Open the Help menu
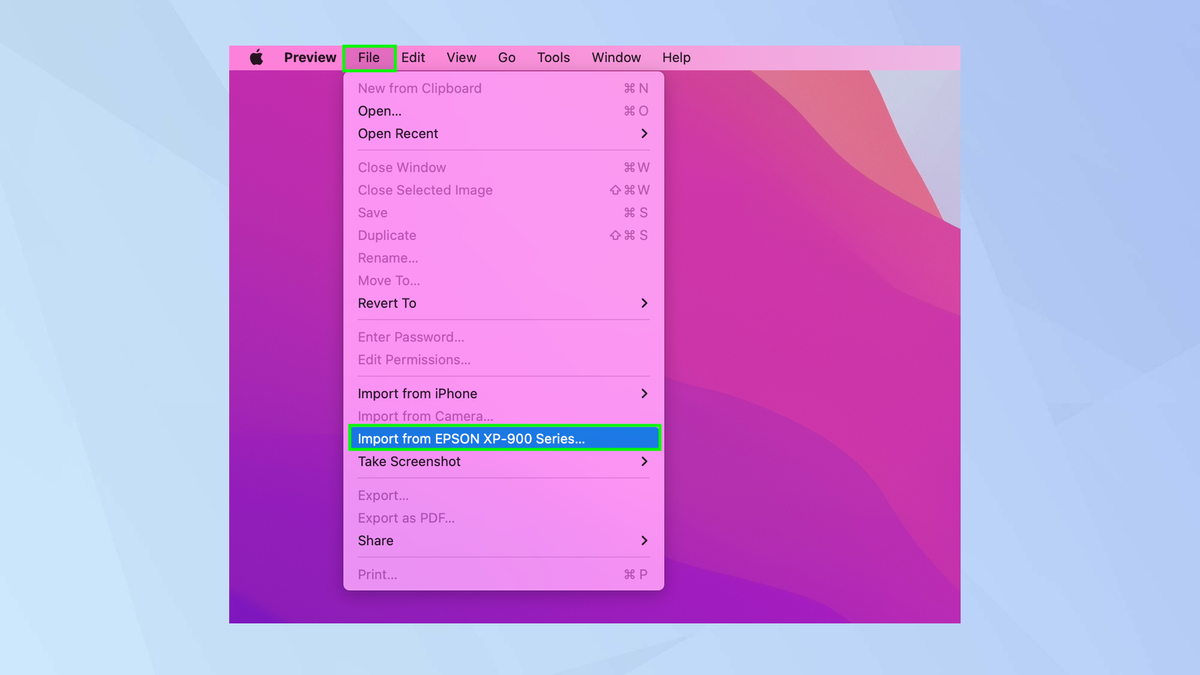Image resolution: width=1200 pixels, height=675 pixels. coord(676,57)
